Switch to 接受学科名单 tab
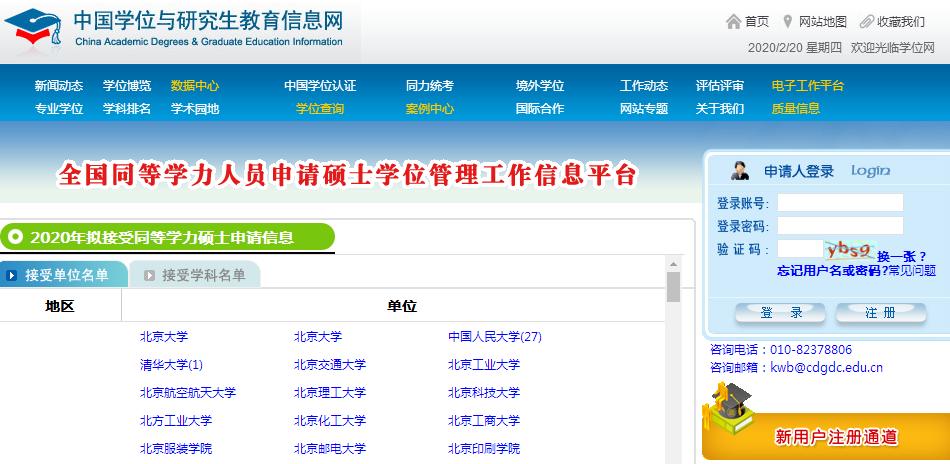Viewport: 950px width, 464px height. tap(194, 275)
